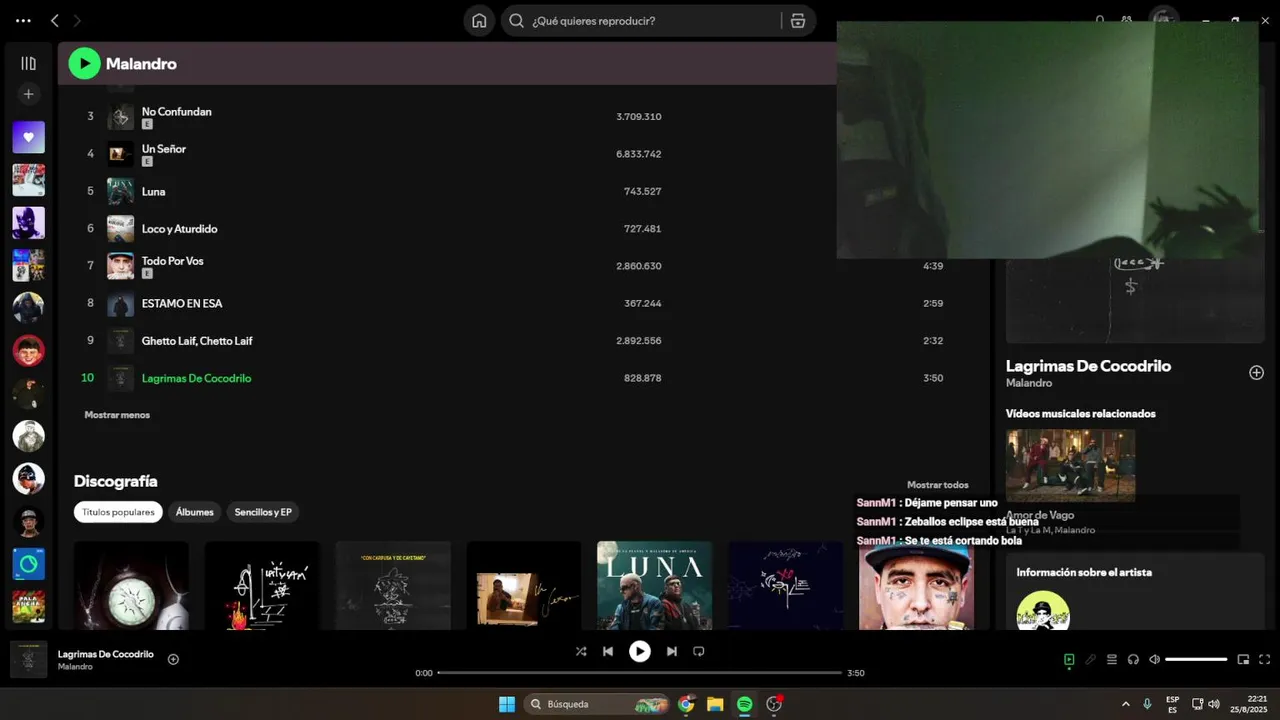Open related video 'Amor de Vago' thumbnail
The width and height of the screenshot is (1280, 720).
(1070, 465)
